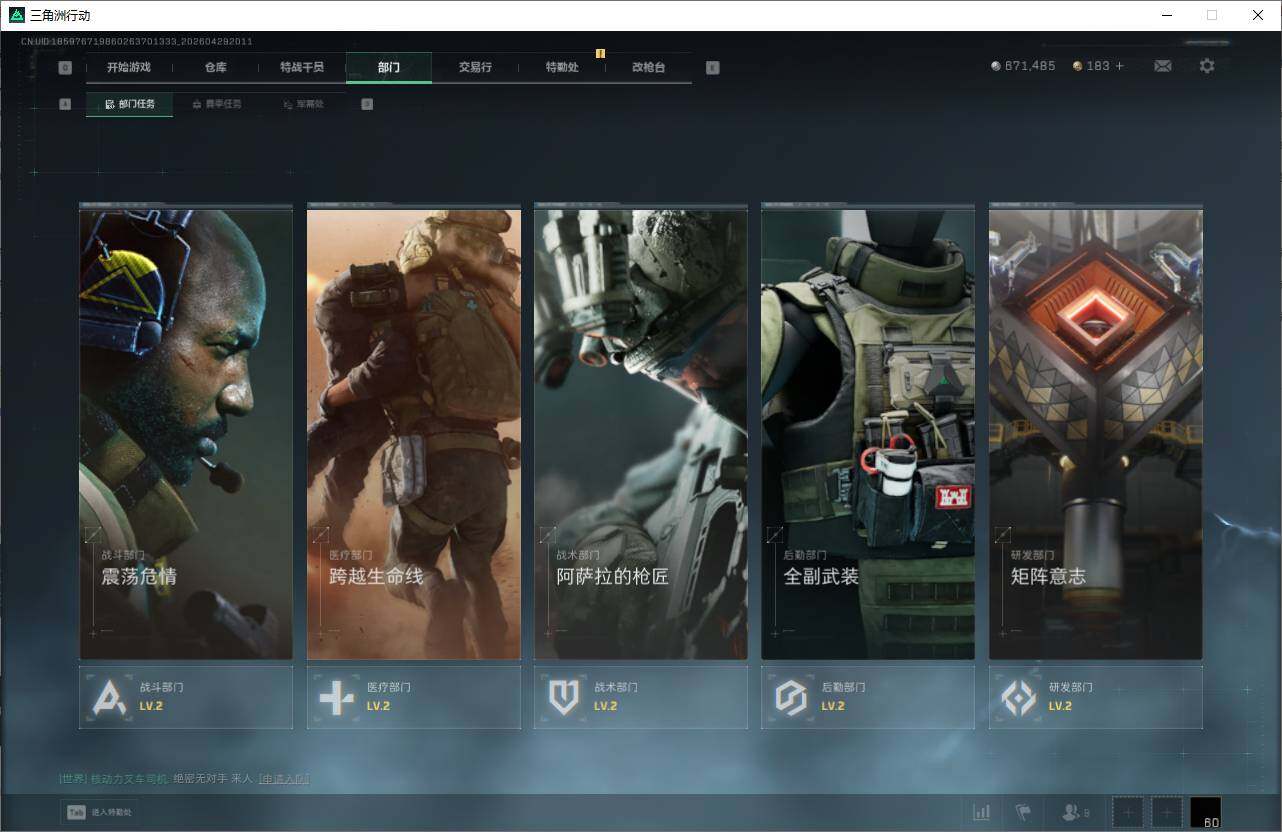Screen dimensions: 1282x832
Task: Click the small square marker above 震荡危情
Action: coord(93,535)
